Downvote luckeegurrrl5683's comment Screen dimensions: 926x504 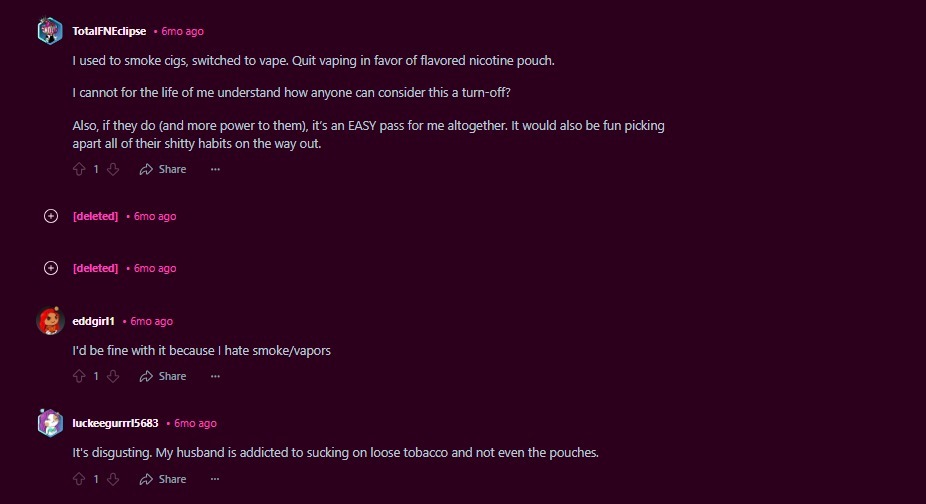click(x=113, y=480)
